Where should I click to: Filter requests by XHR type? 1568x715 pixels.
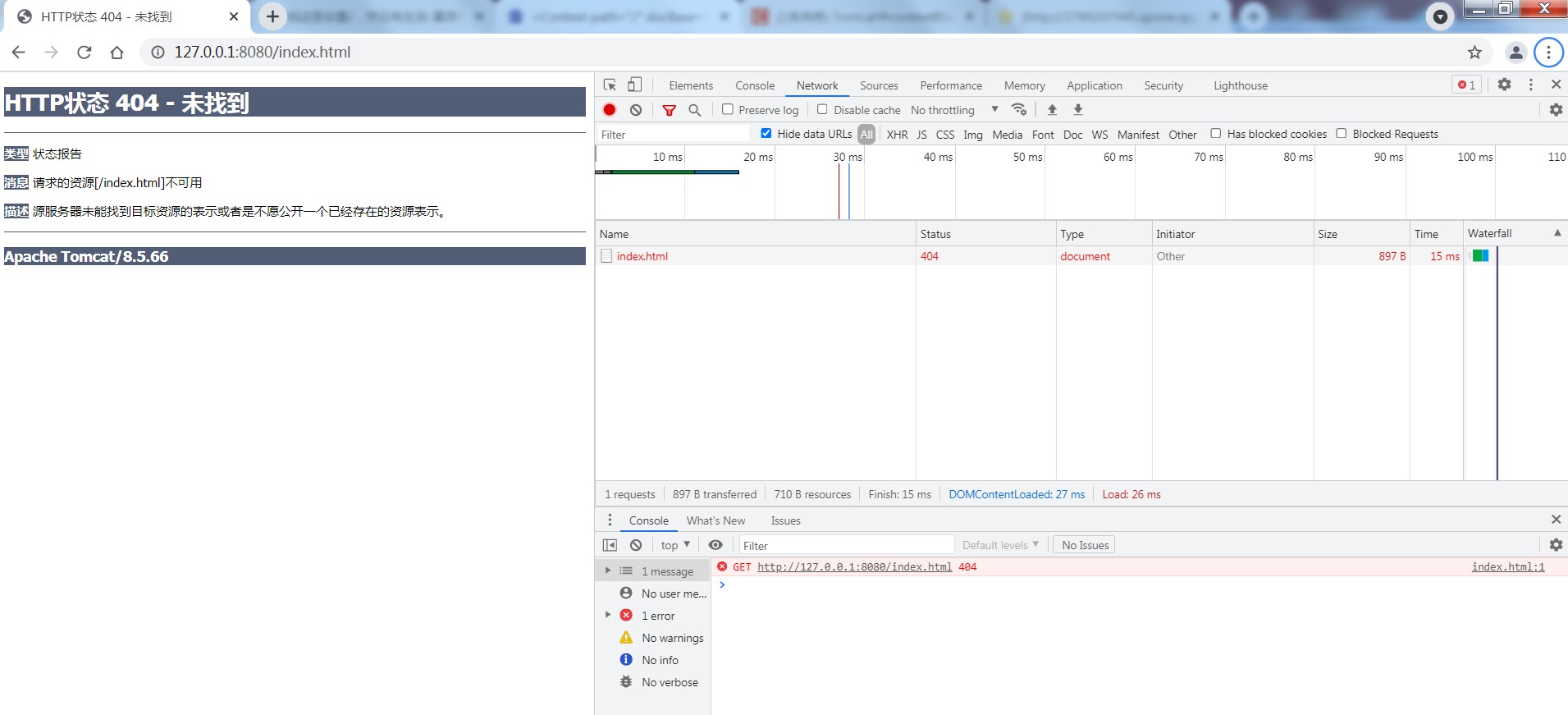[x=897, y=135]
